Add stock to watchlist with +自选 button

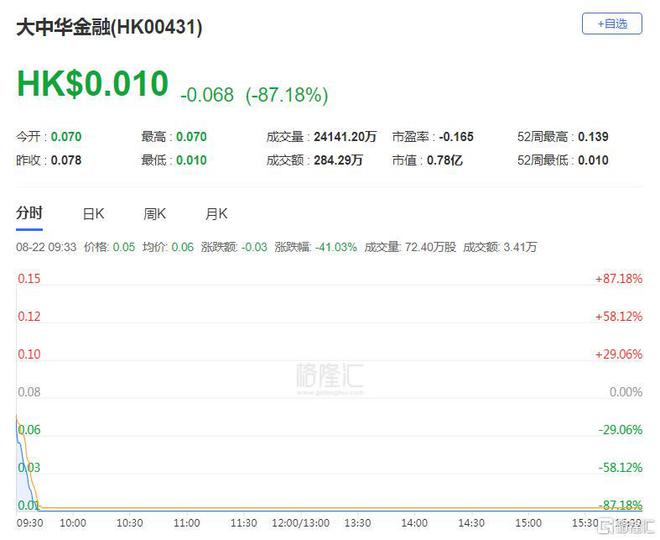[x=612, y=24]
